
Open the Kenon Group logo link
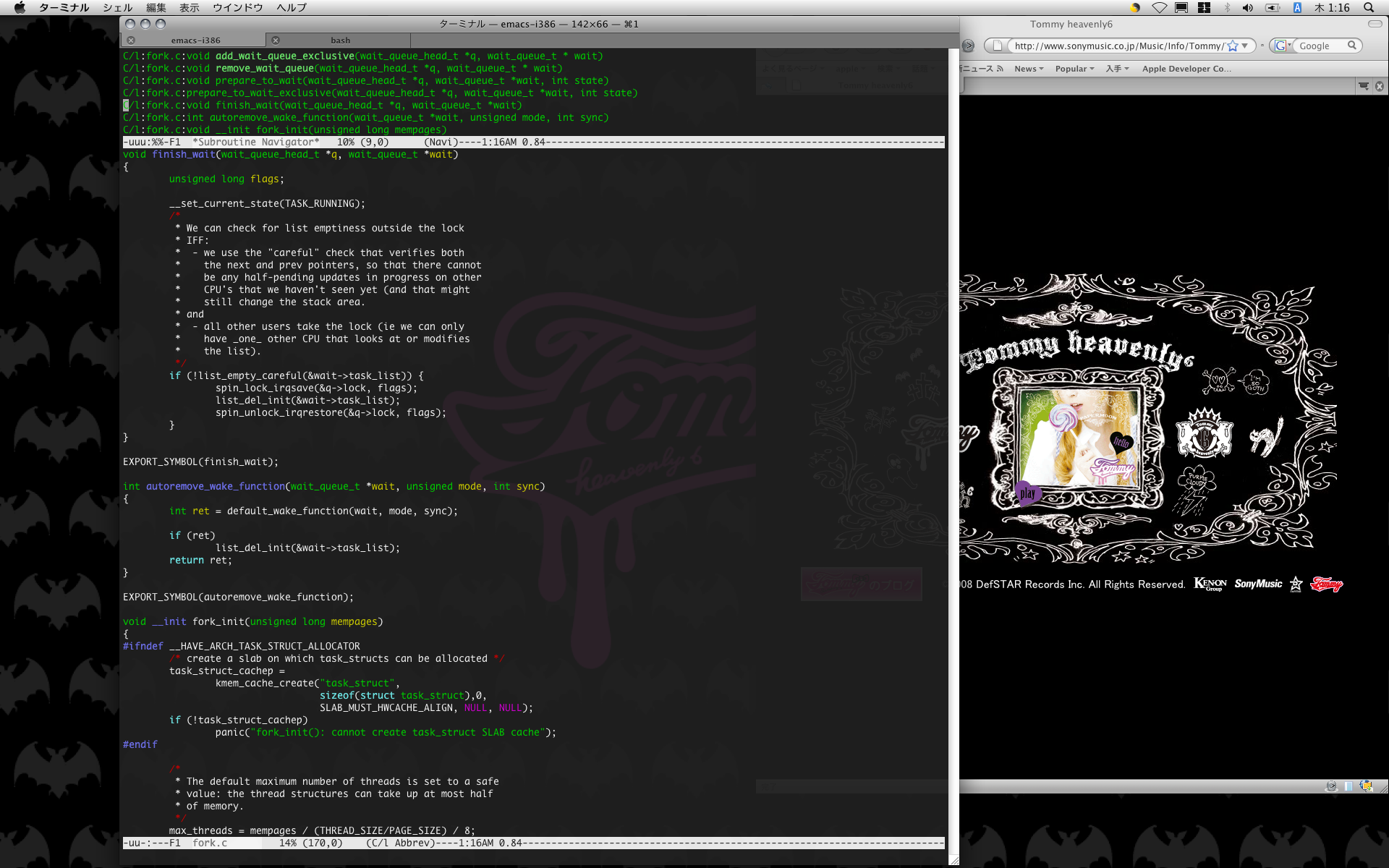(1210, 584)
